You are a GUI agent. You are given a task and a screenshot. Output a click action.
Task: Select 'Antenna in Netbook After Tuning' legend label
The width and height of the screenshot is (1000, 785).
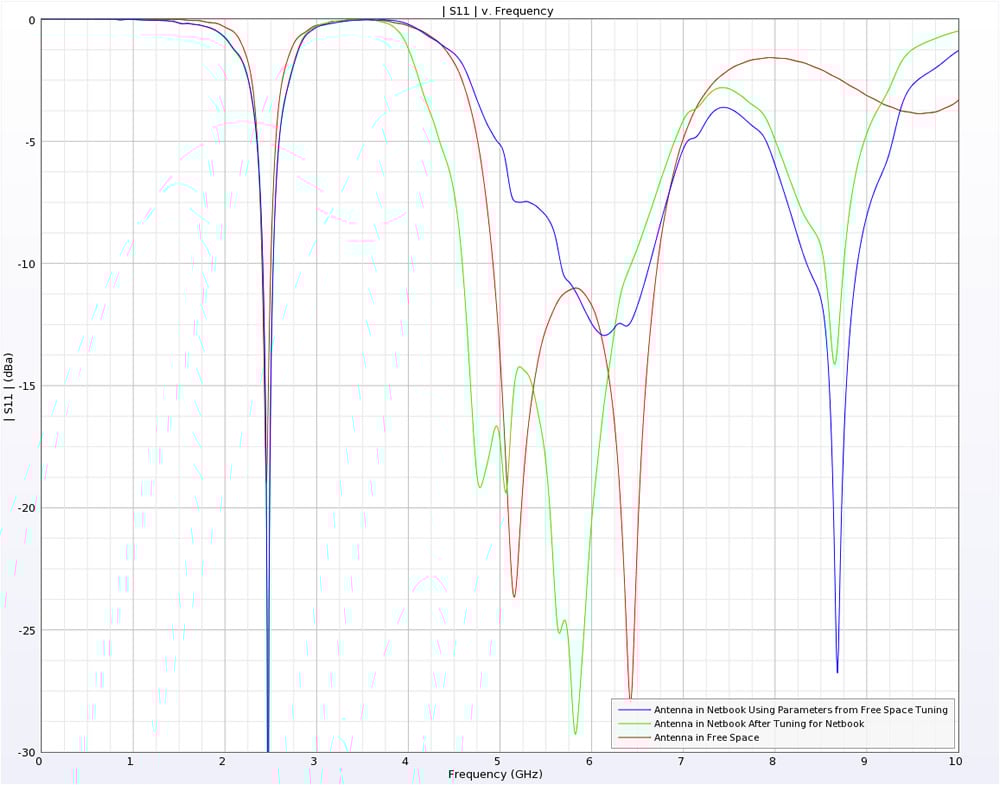758,723
